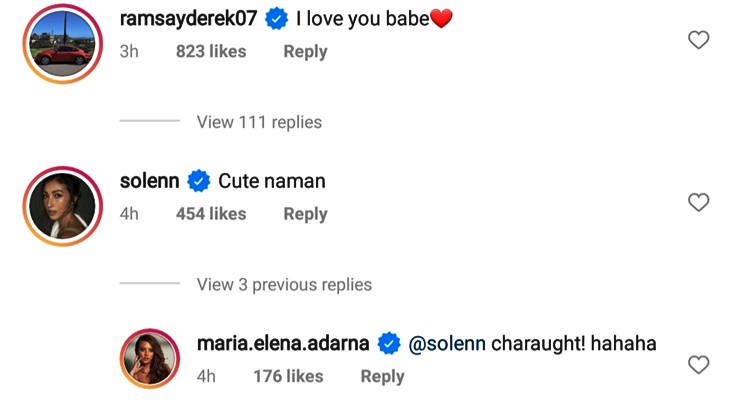This screenshot has width=750, height=415.
Task: Tap the heart on solenn's comment
Action: tap(699, 202)
